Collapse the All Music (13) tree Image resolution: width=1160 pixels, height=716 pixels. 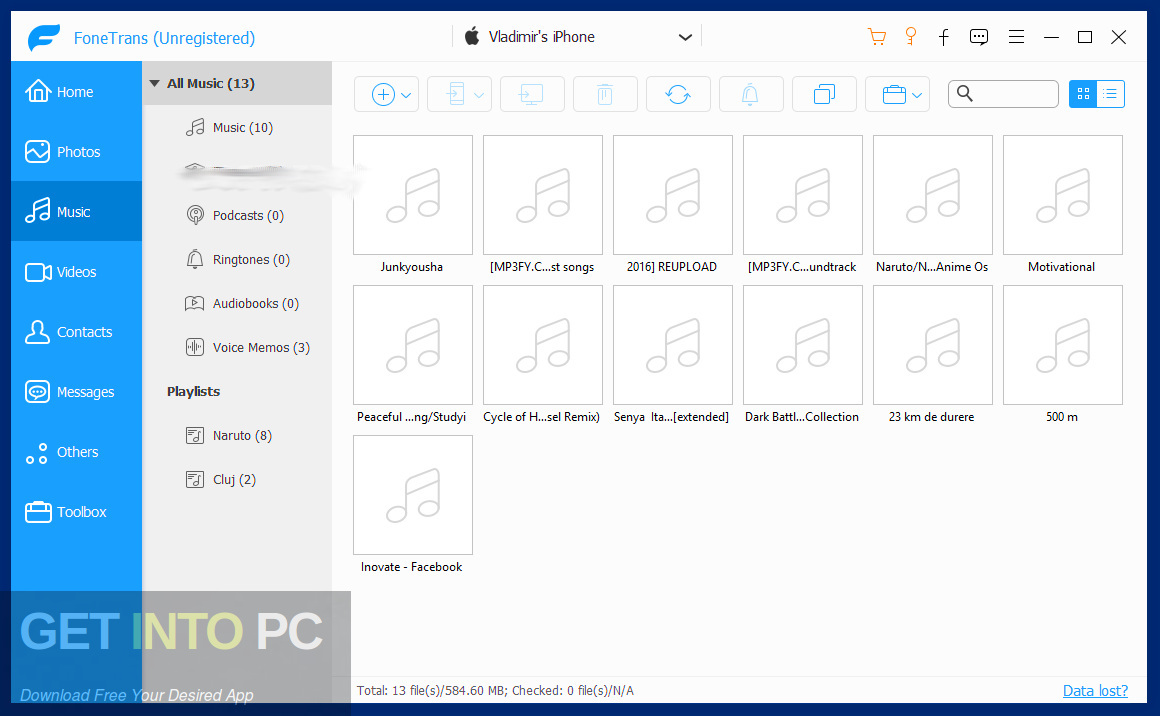point(155,84)
